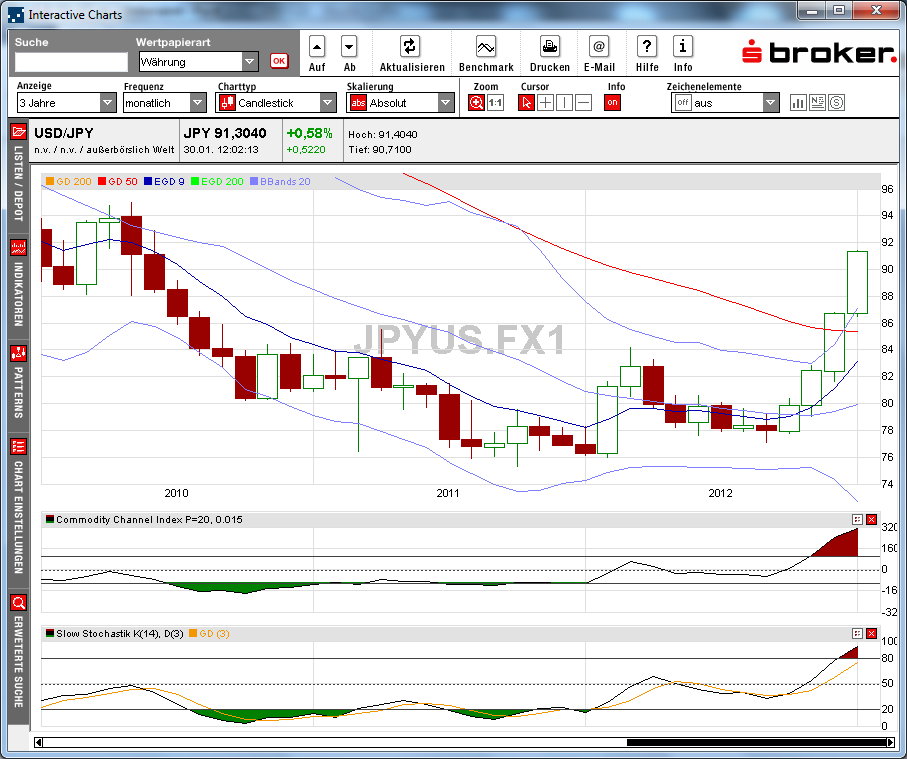This screenshot has width=907, height=759.
Task: Click the Ab down-arrow icon
Action: 349,47
